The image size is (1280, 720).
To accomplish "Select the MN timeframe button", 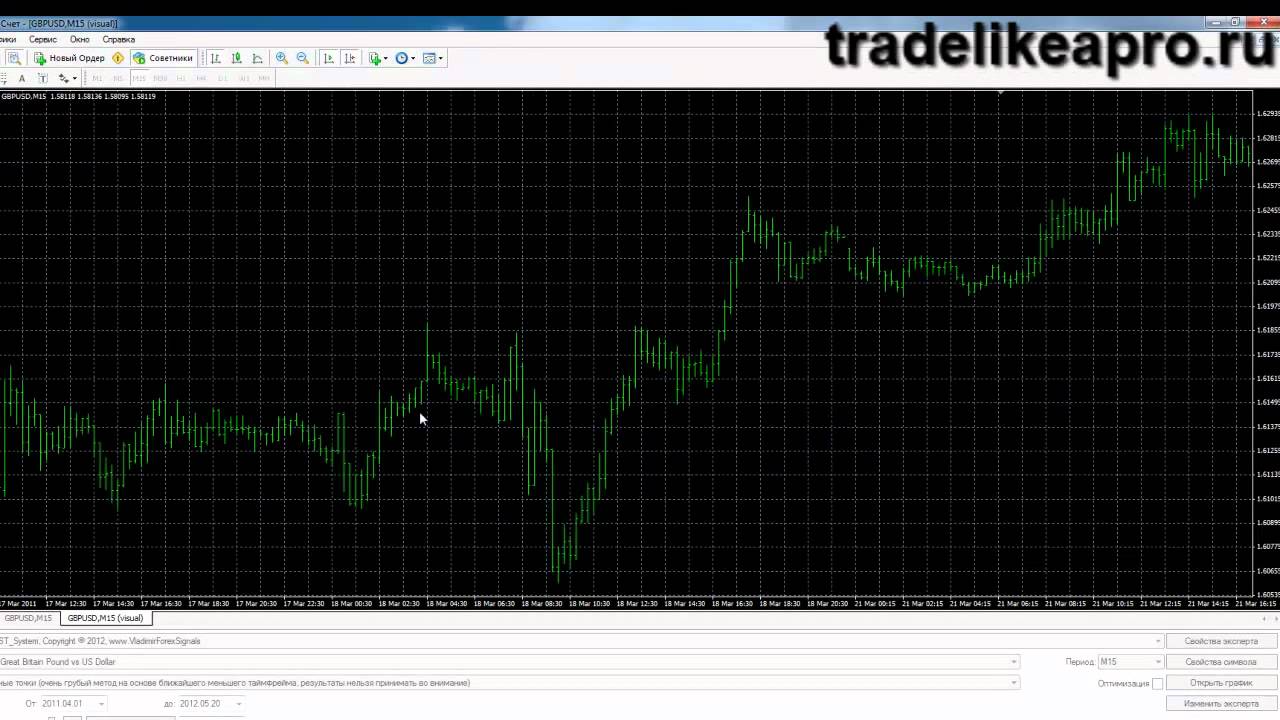I will pyautogui.click(x=265, y=78).
